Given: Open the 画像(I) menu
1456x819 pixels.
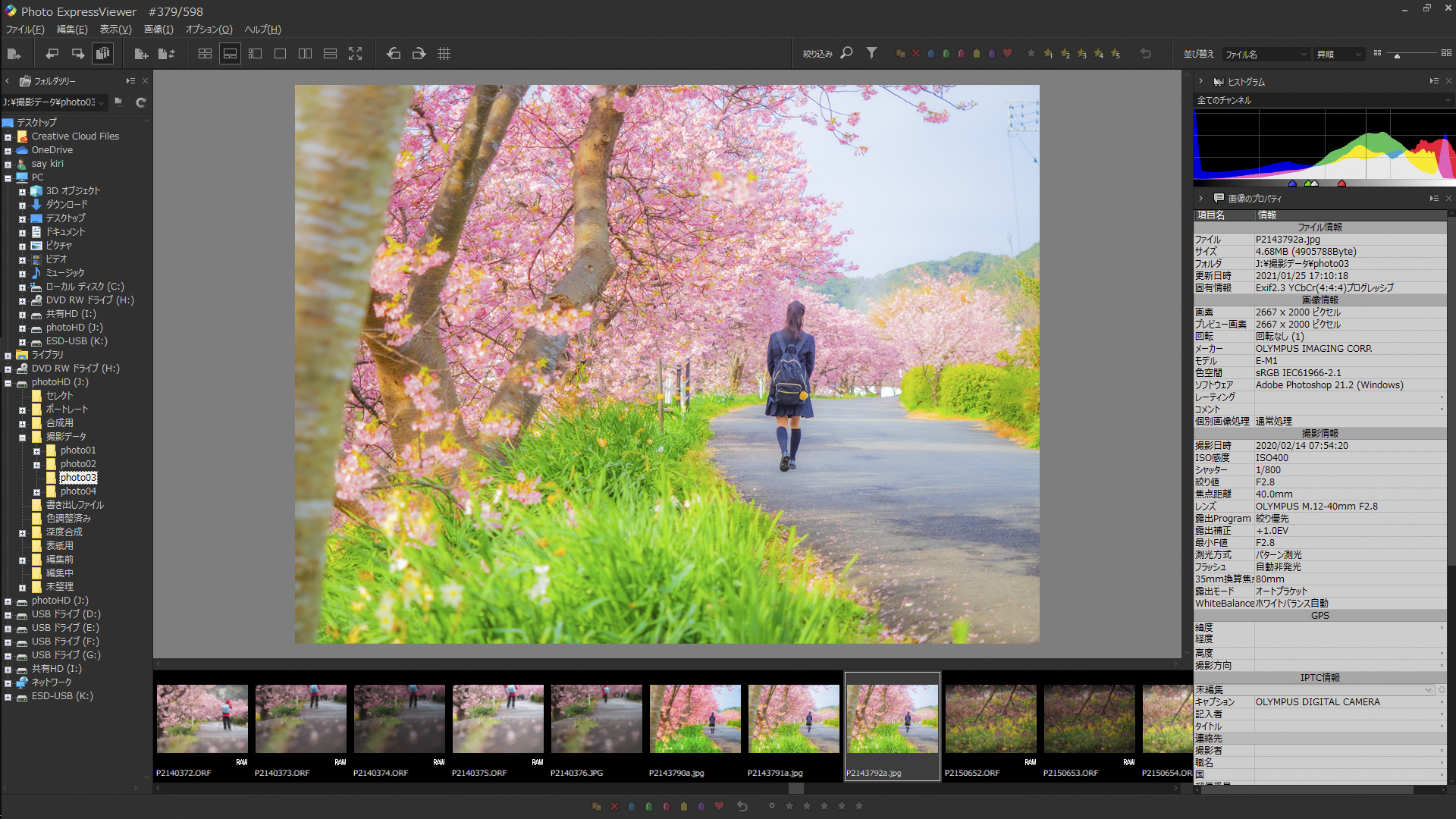Looking at the screenshot, I should click(158, 30).
